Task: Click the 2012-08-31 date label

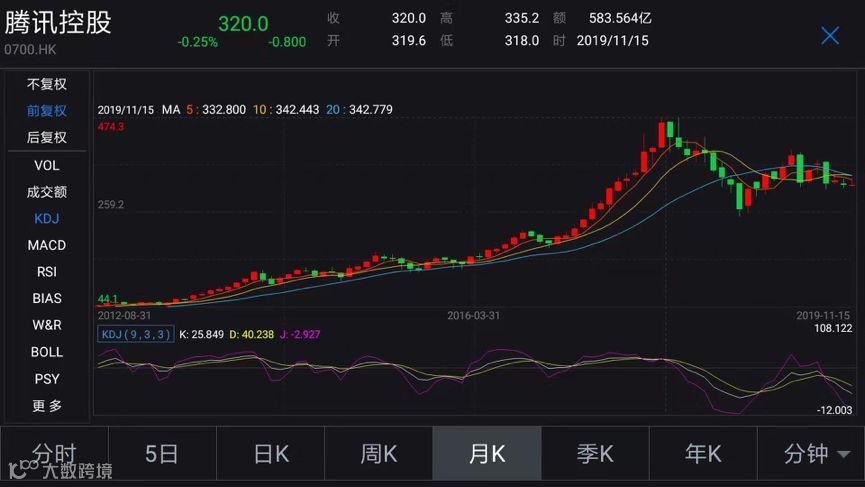Action: click(x=124, y=315)
